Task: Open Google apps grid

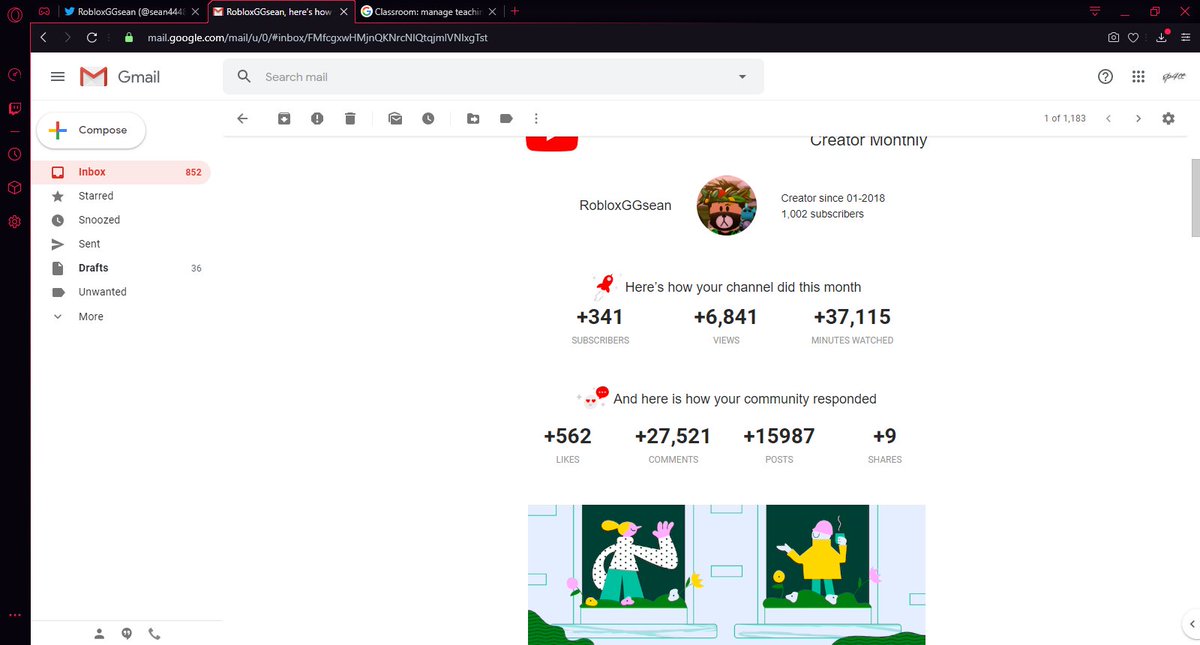Action: pyautogui.click(x=1138, y=77)
